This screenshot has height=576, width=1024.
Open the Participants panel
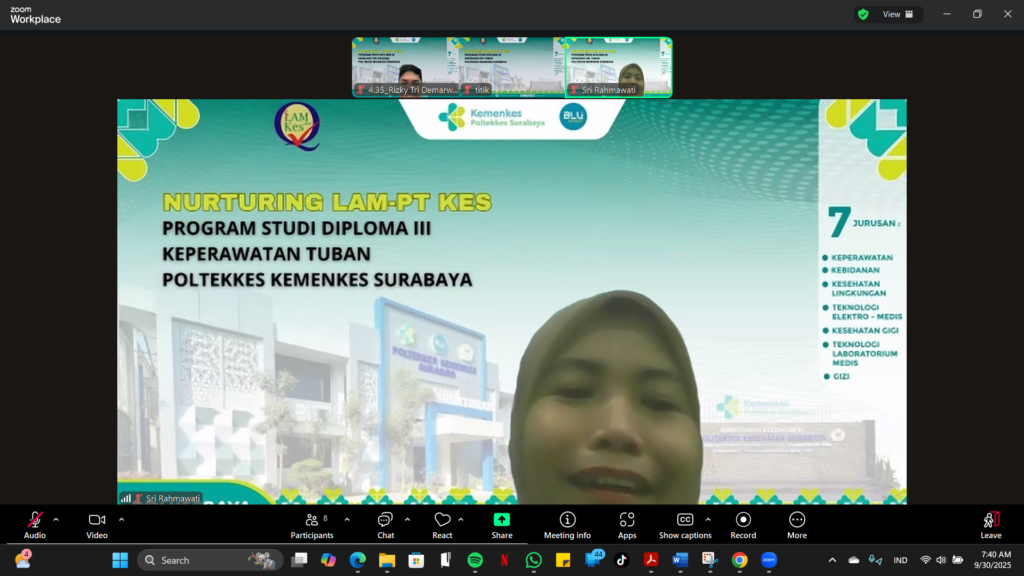pos(312,525)
